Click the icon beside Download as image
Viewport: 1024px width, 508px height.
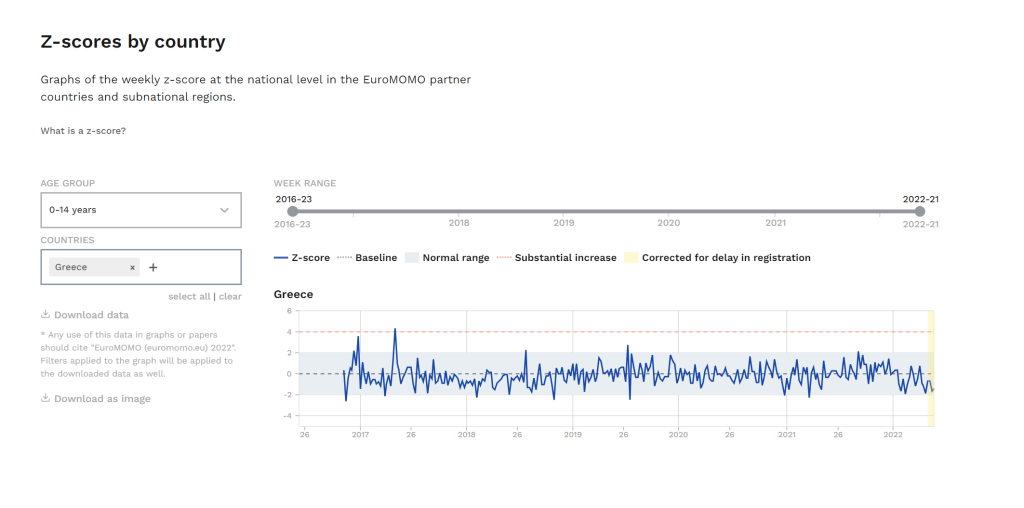pos(46,398)
